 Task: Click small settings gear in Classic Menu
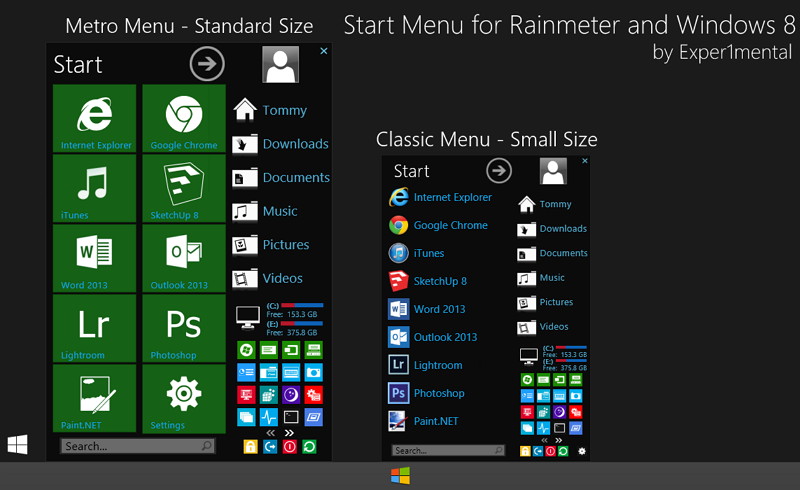[x=582, y=451]
